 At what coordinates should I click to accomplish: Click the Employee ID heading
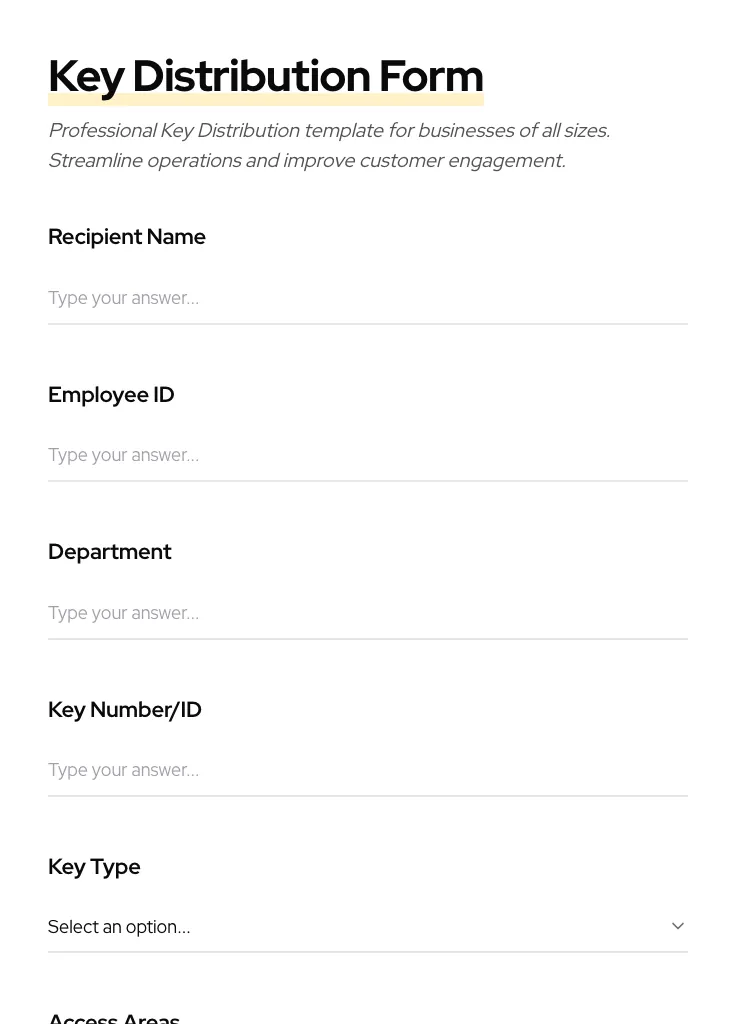point(111,395)
